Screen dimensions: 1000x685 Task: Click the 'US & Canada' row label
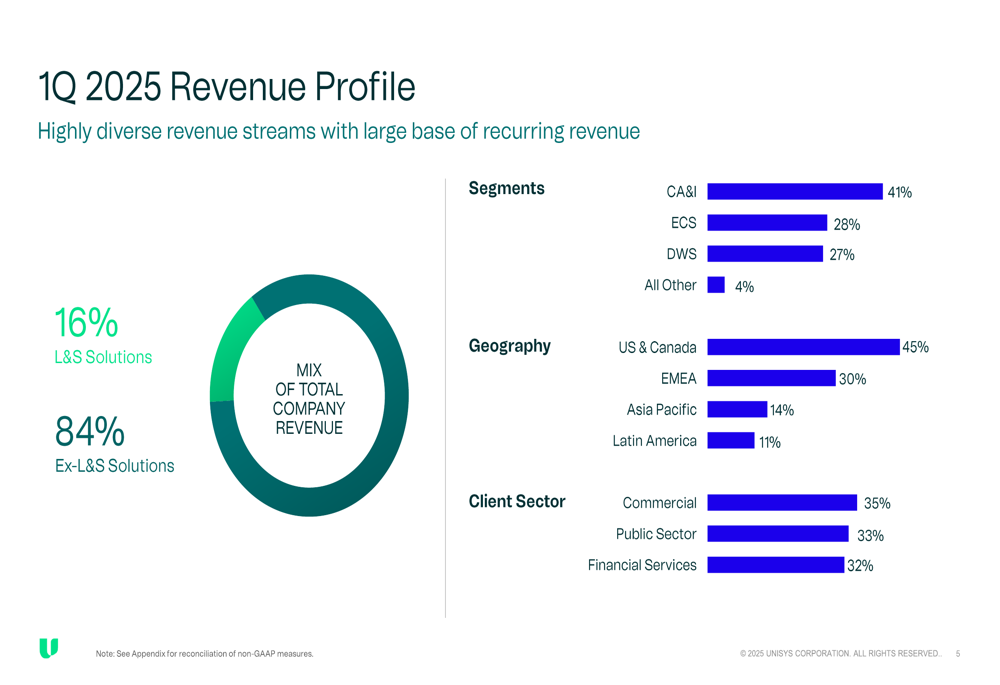(658, 348)
